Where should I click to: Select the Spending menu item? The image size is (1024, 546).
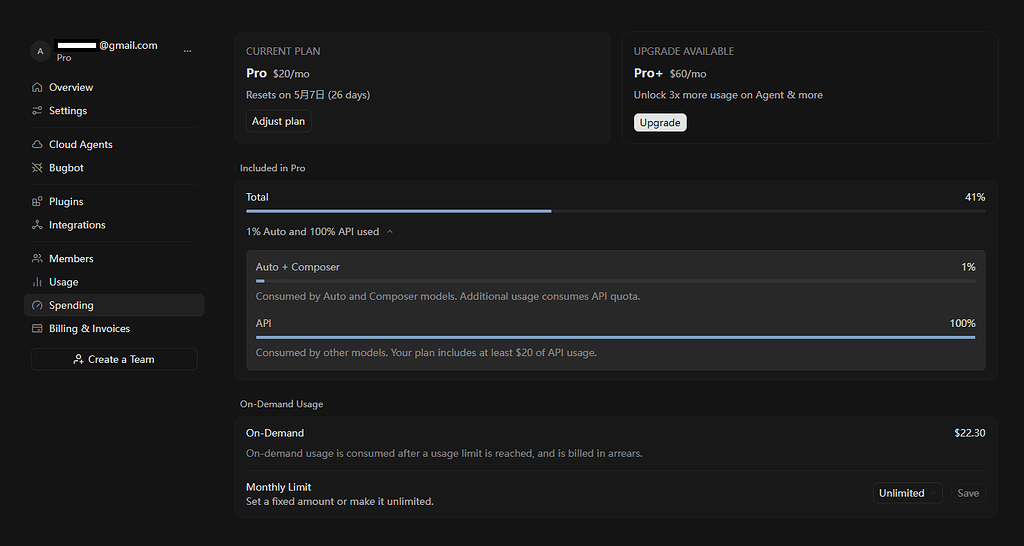[x=114, y=306]
